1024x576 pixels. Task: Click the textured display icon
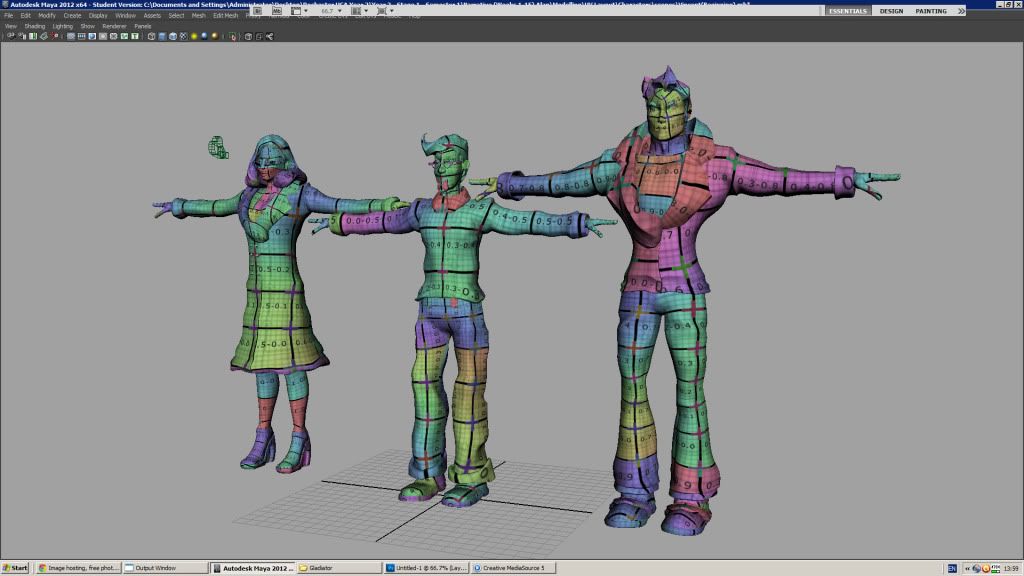click(x=184, y=37)
